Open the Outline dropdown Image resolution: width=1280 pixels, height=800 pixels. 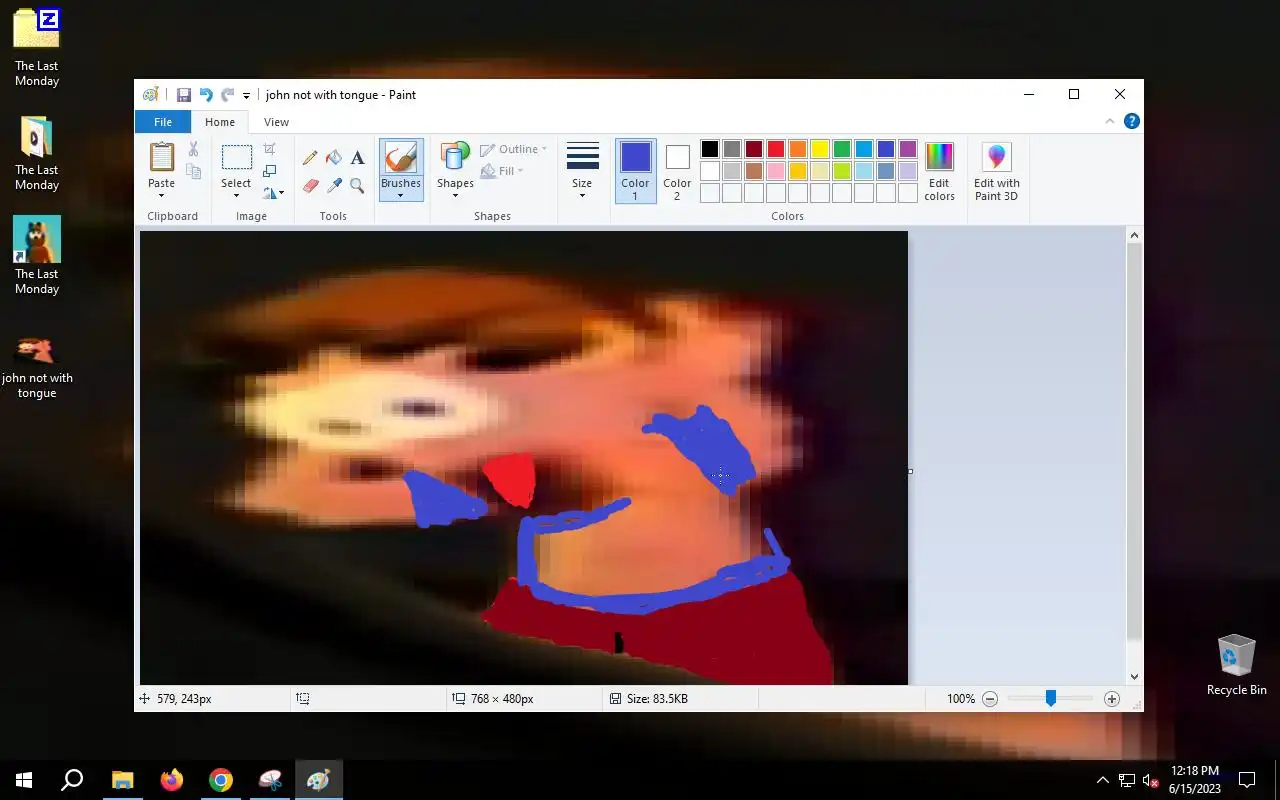(x=514, y=149)
